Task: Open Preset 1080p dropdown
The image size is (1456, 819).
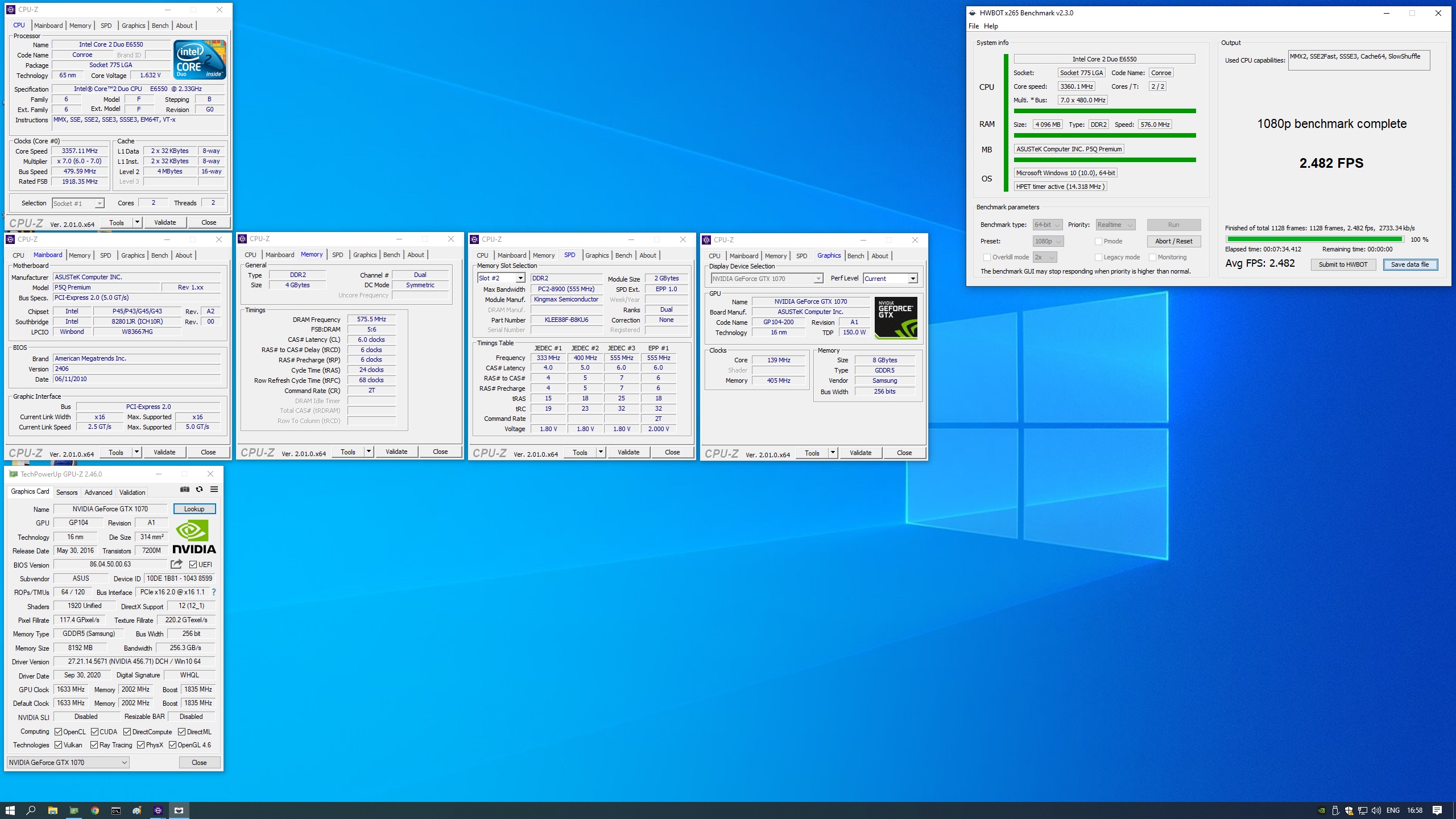Action: [1048, 241]
